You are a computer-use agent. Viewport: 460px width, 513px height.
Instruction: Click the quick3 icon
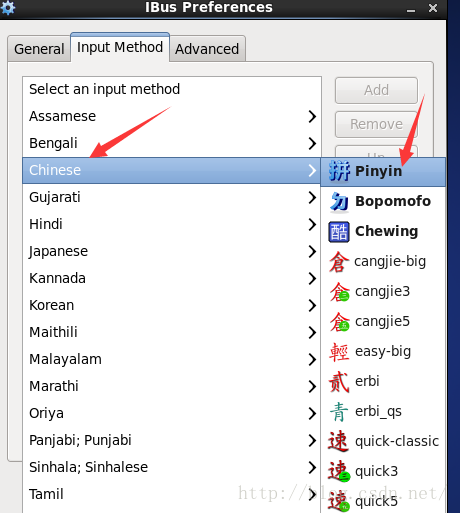click(339, 472)
